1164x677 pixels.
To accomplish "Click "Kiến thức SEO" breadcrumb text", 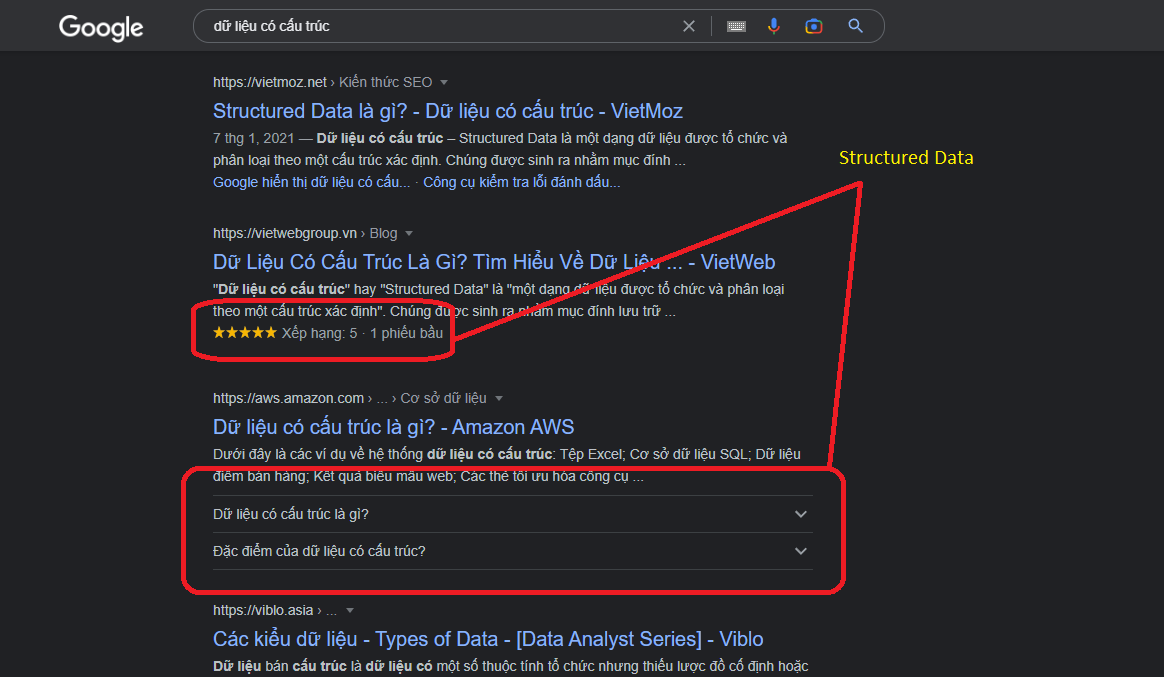I will pos(385,82).
